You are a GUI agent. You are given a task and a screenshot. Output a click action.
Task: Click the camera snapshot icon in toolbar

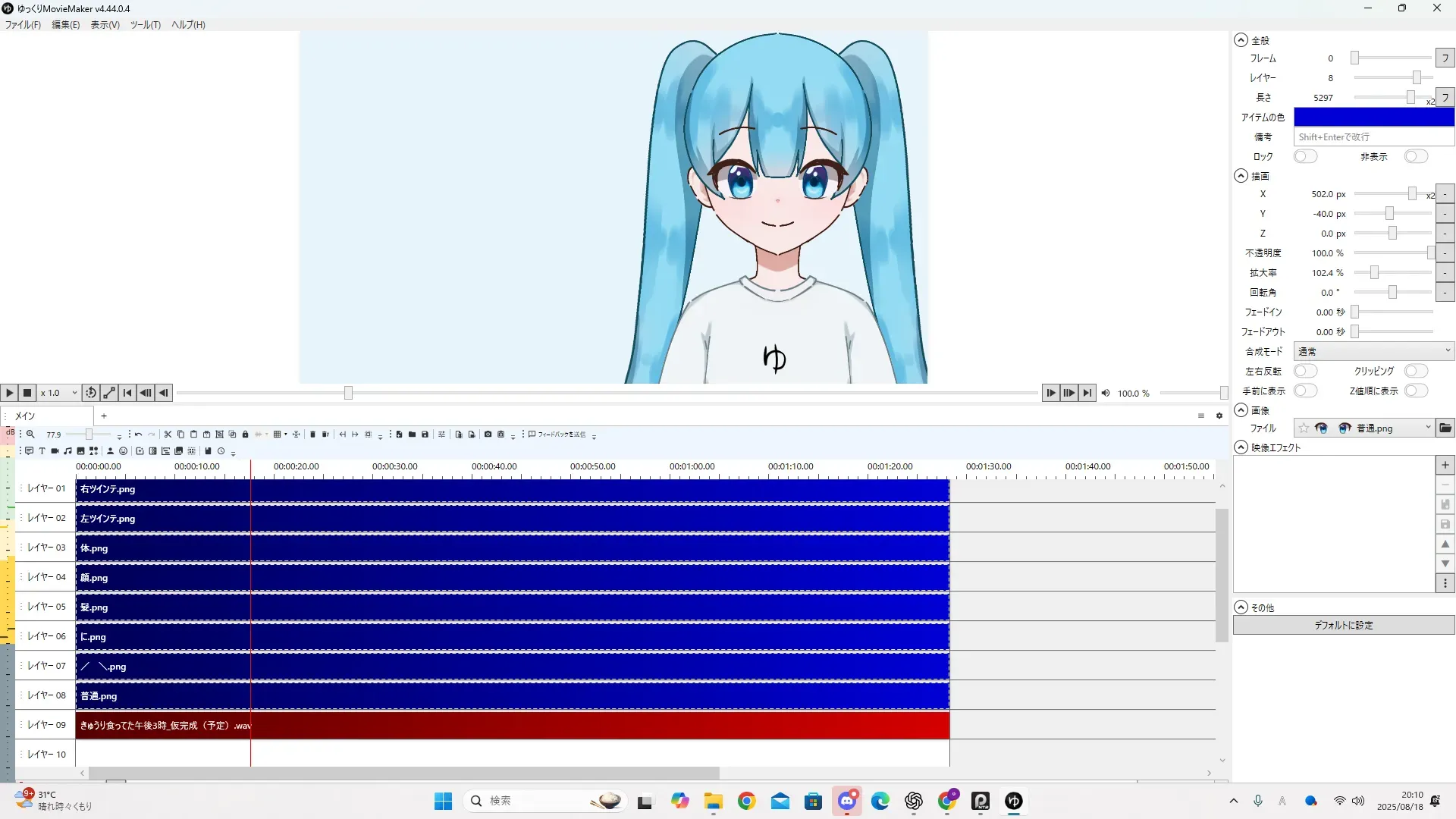pyautogui.click(x=488, y=435)
